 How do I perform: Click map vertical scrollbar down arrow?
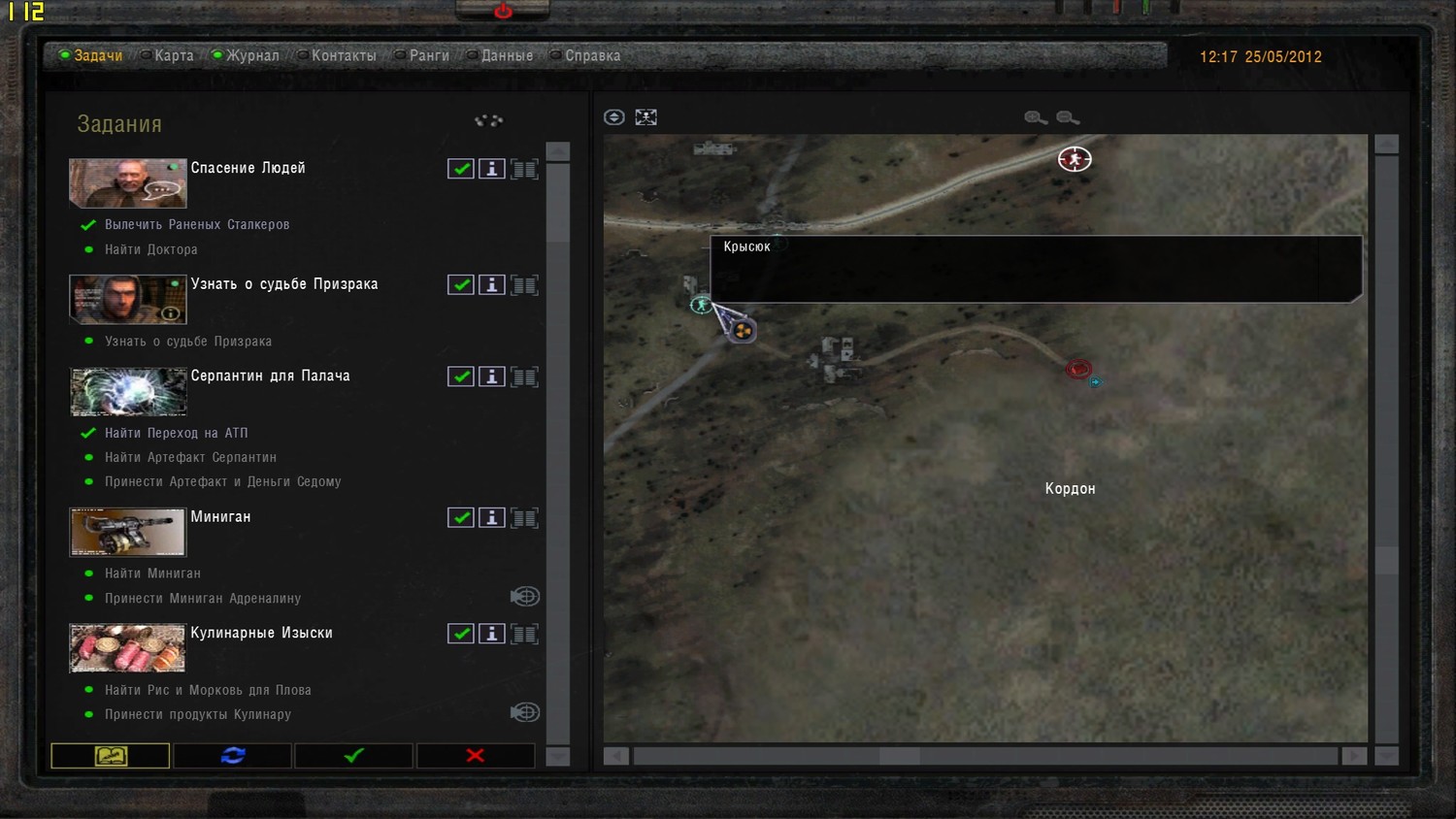point(1387,756)
